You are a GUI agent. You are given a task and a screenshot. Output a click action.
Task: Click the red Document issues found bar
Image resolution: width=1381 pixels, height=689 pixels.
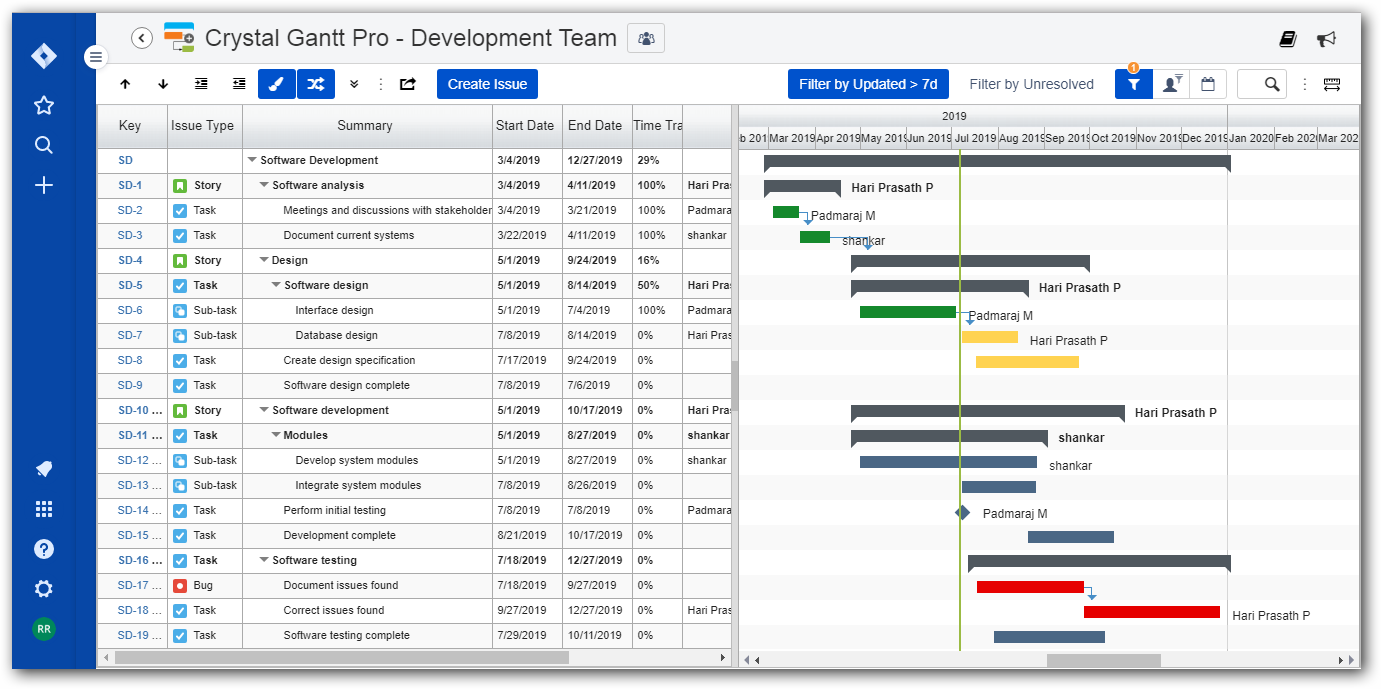[1030, 587]
